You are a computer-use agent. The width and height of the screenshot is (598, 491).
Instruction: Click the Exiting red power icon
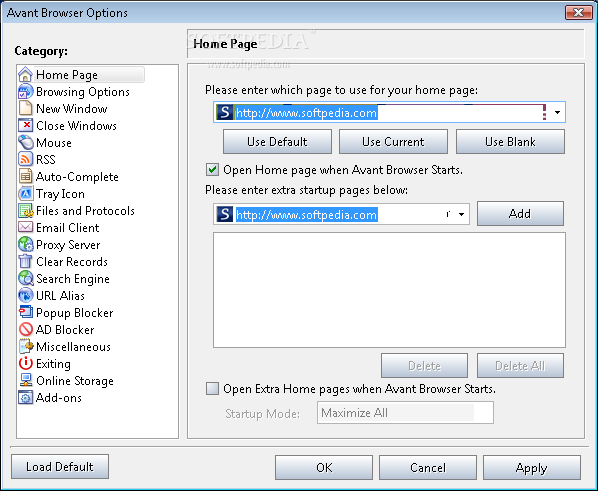point(26,363)
